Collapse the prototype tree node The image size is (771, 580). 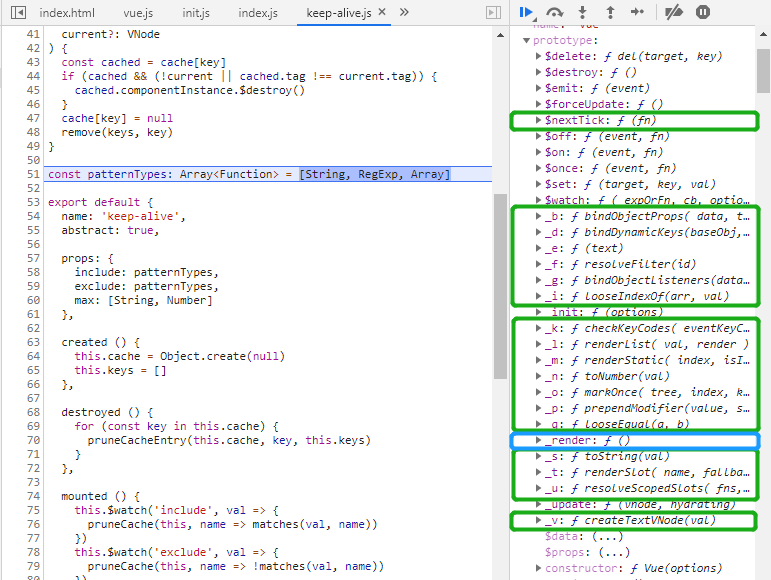(x=527, y=40)
